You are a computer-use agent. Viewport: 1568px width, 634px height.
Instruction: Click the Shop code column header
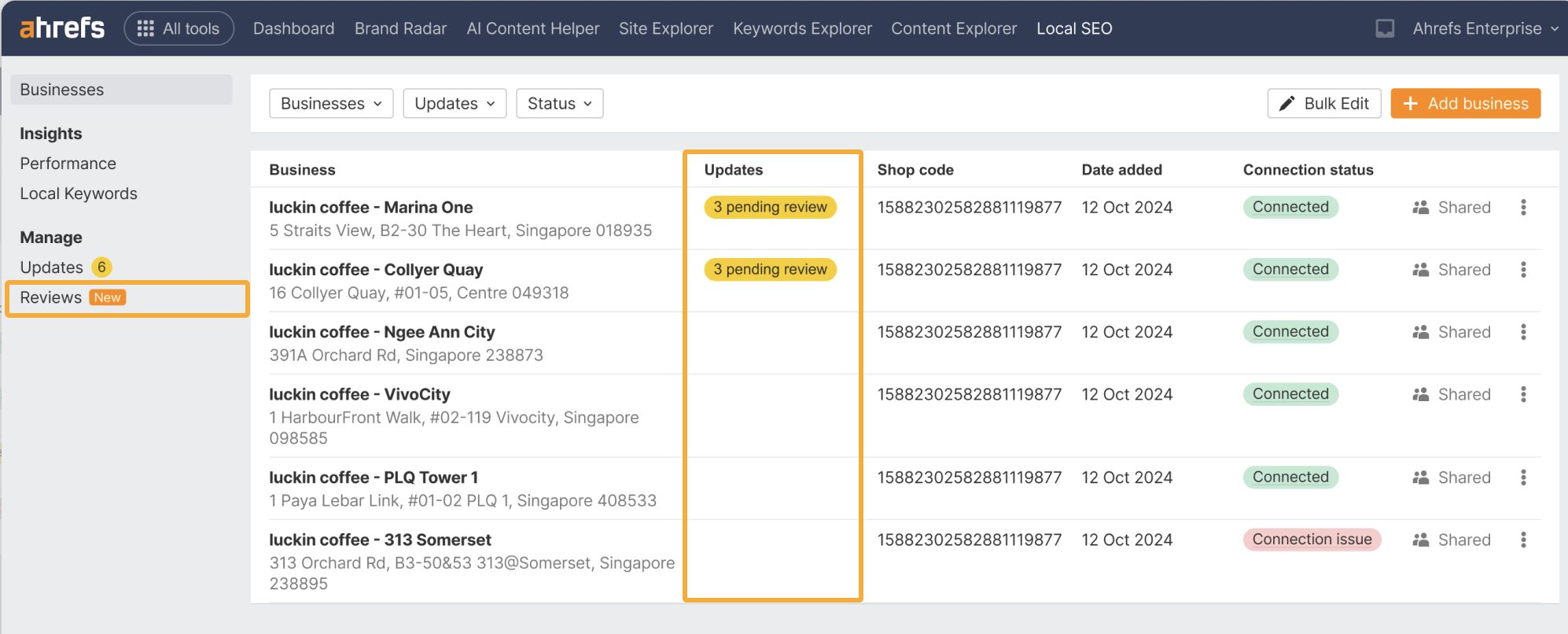(915, 169)
